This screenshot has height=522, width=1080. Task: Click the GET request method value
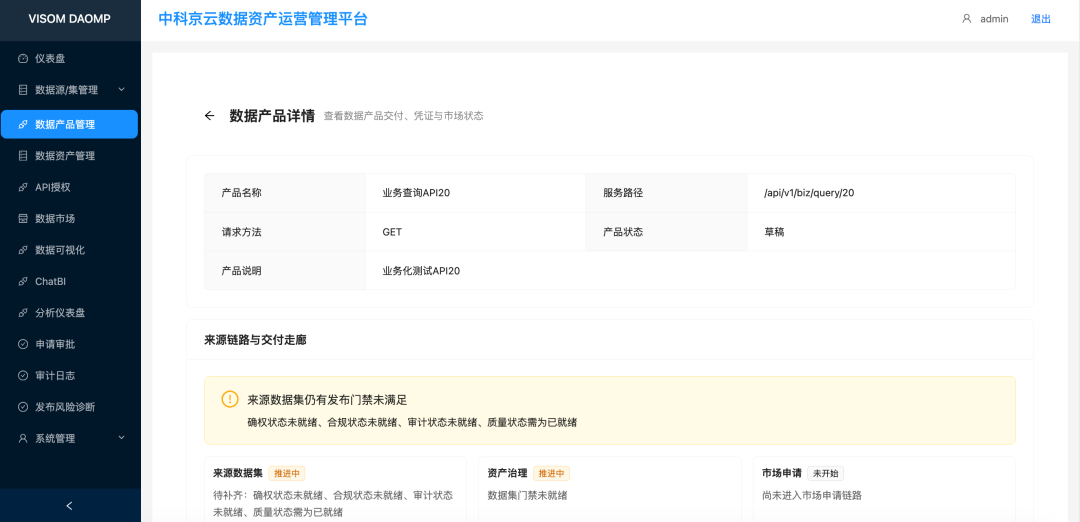click(x=392, y=232)
